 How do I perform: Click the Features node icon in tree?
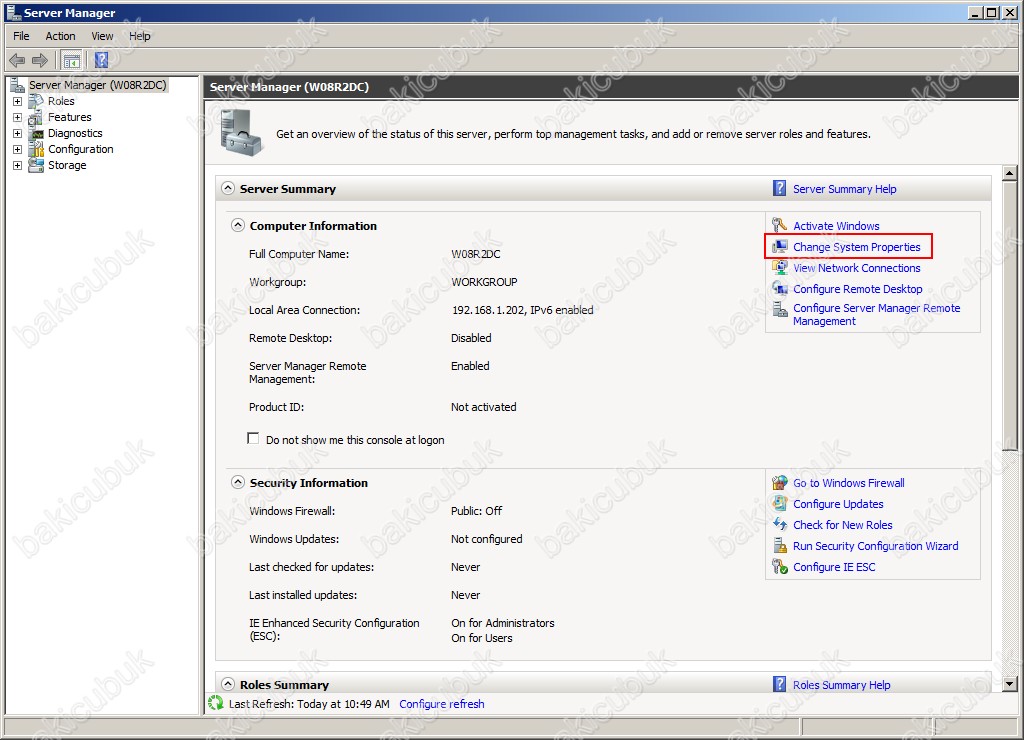36,118
